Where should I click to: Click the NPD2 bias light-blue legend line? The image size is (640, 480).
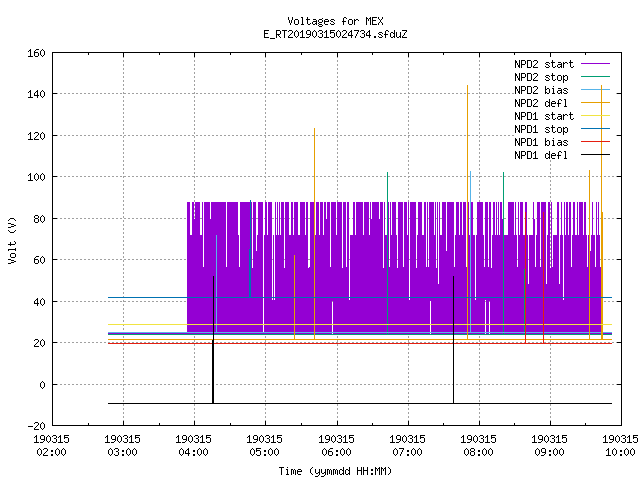click(x=595, y=90)
